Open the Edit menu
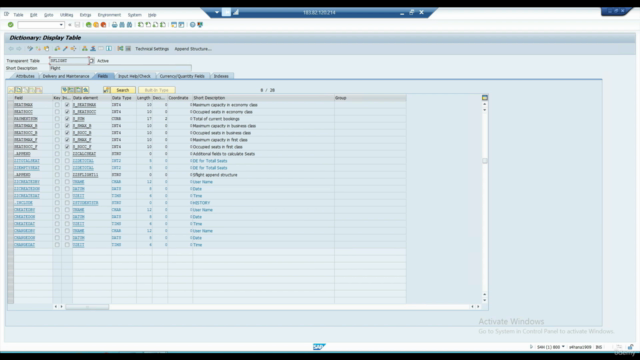 (x=33, y=15)
